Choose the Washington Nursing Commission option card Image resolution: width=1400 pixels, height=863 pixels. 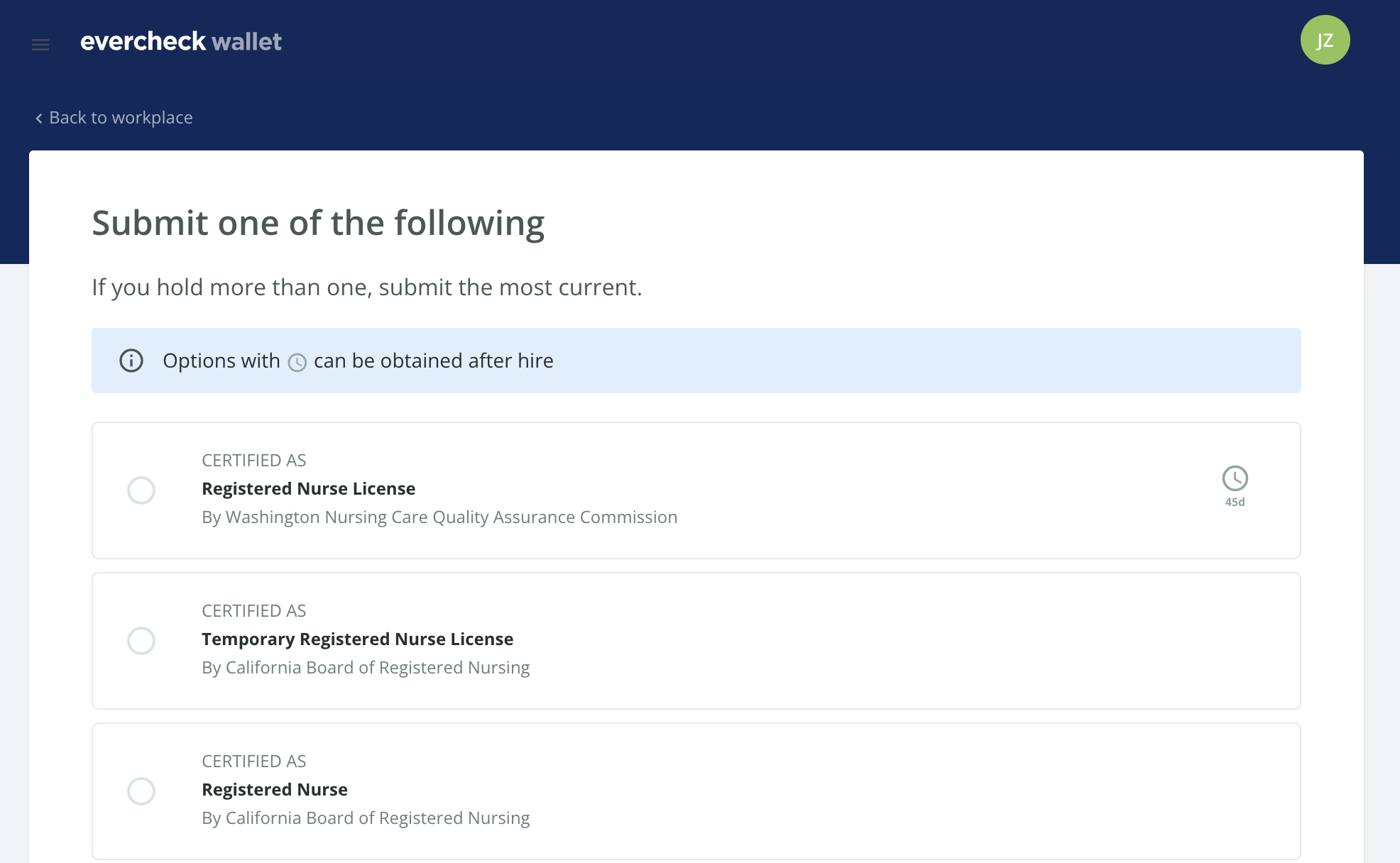(x=696, y=490)
